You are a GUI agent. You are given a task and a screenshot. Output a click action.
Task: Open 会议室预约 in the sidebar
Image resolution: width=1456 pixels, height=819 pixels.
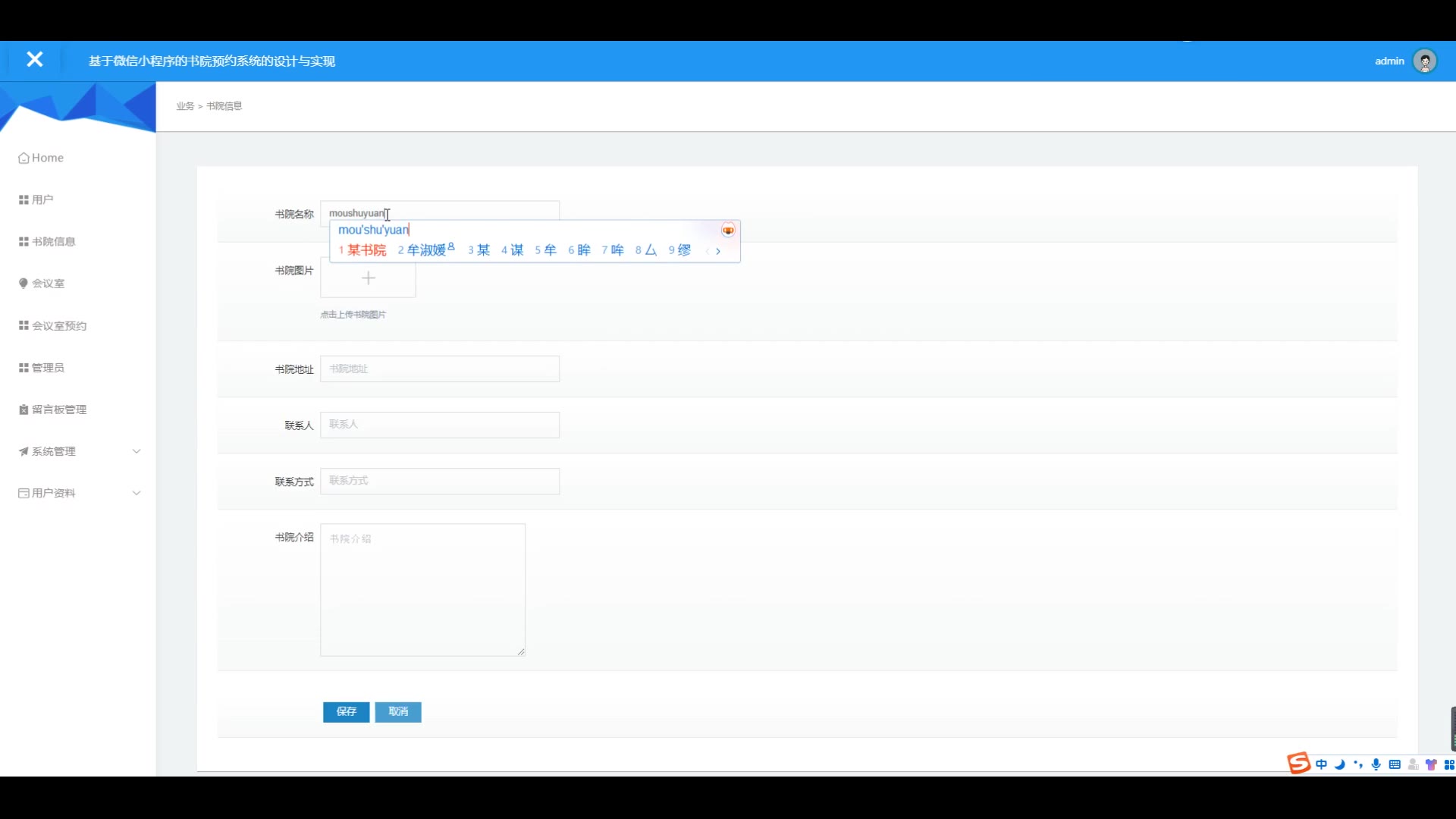59,325
